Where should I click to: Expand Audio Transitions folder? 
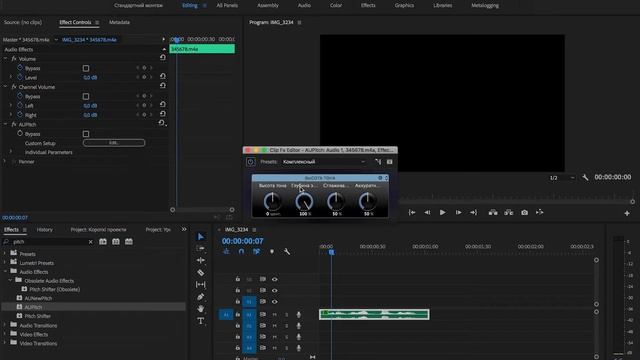coord(5,325)
